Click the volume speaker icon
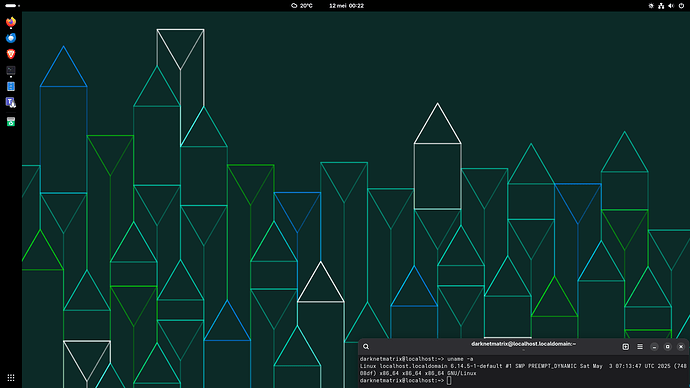This screenshot has height=388, width=690. tap(671, 6)
